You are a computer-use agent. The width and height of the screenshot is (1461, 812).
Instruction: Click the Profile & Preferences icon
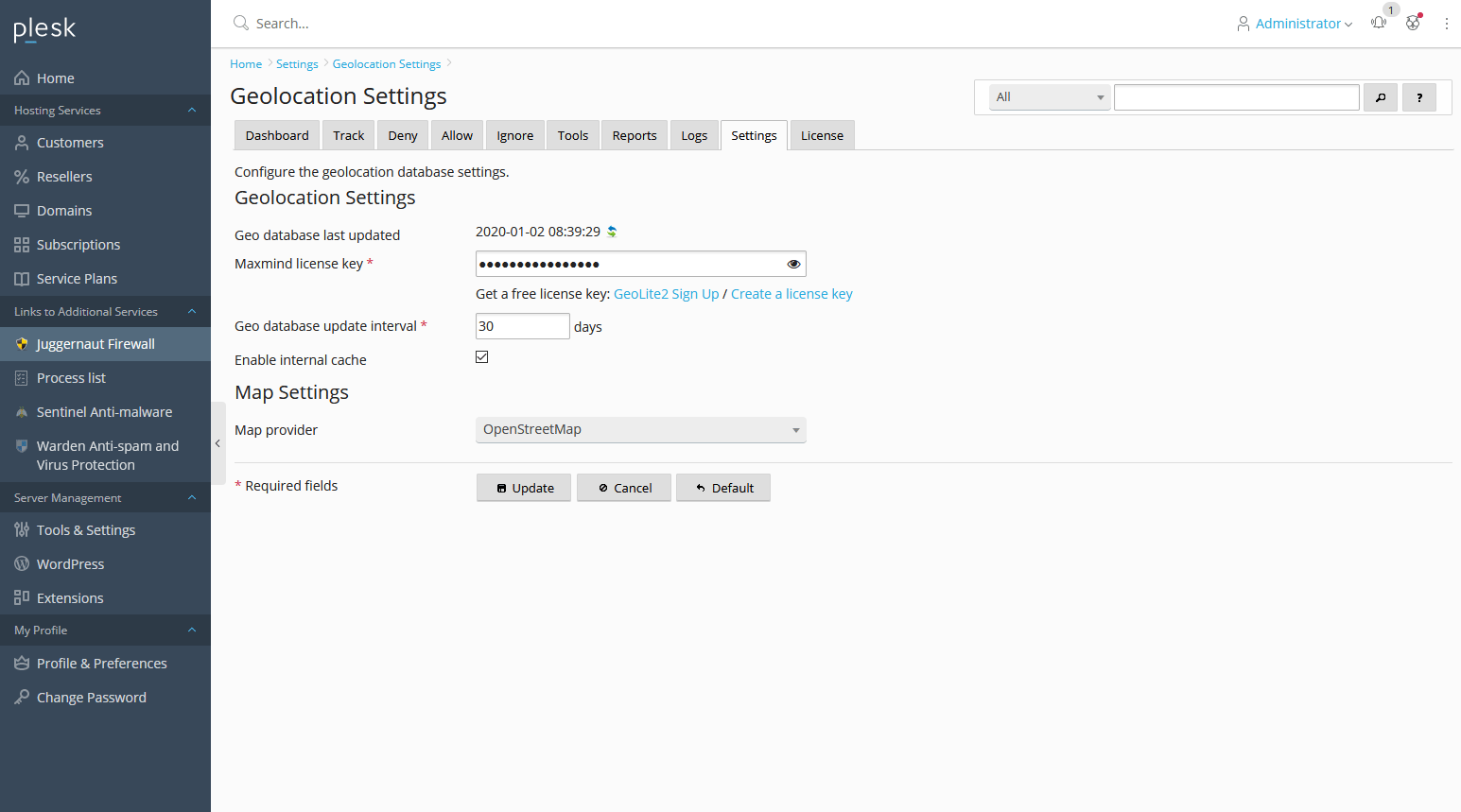22,664
